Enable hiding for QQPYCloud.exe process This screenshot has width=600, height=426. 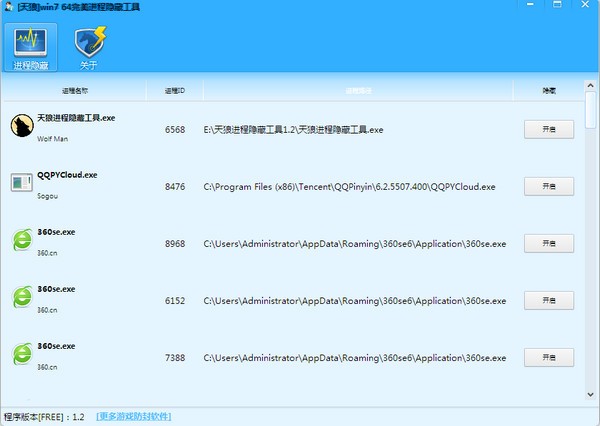[549, 186]
